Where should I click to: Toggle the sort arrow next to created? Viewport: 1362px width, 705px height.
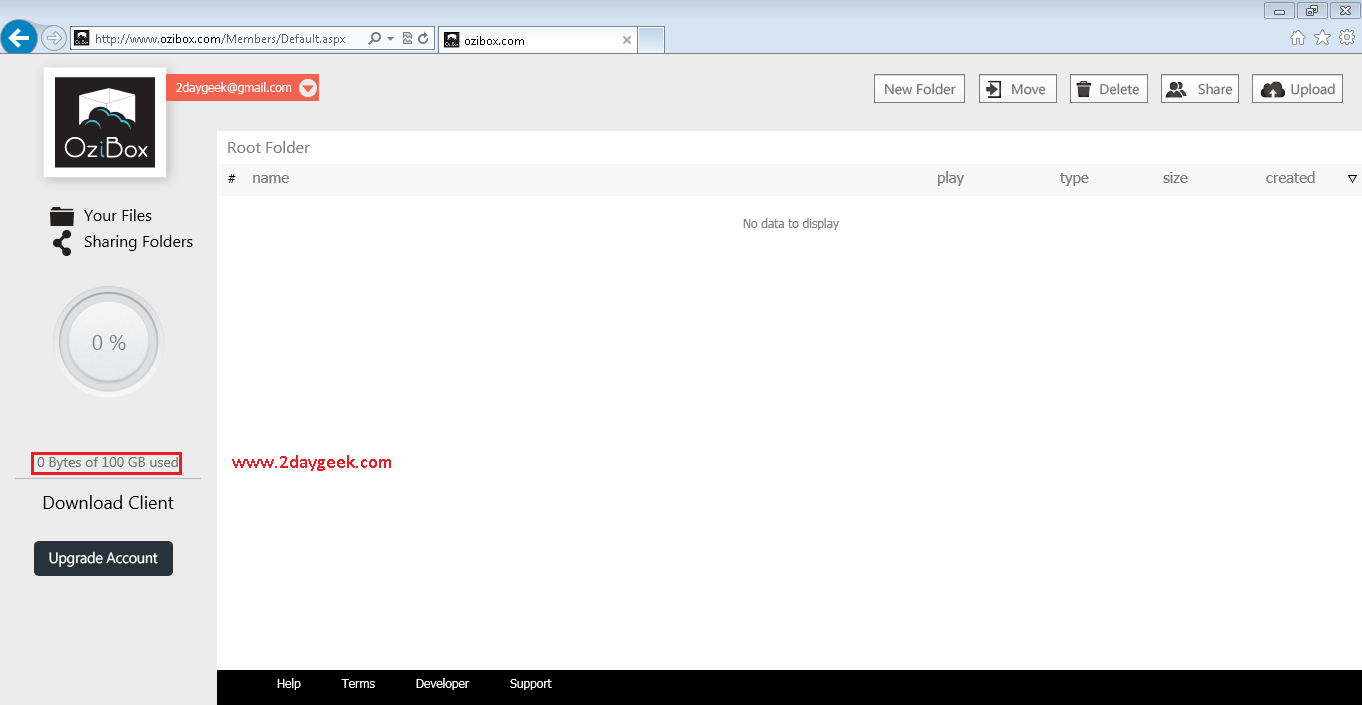coord(1352,179)
